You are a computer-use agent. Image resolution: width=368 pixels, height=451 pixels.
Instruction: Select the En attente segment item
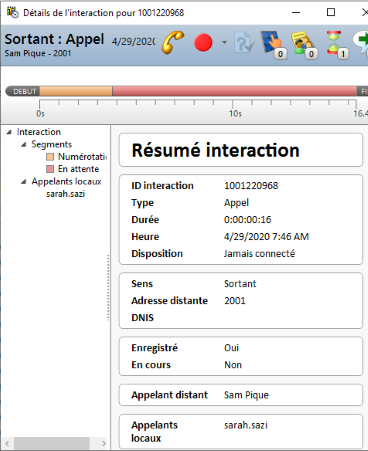tap(73, 169)
